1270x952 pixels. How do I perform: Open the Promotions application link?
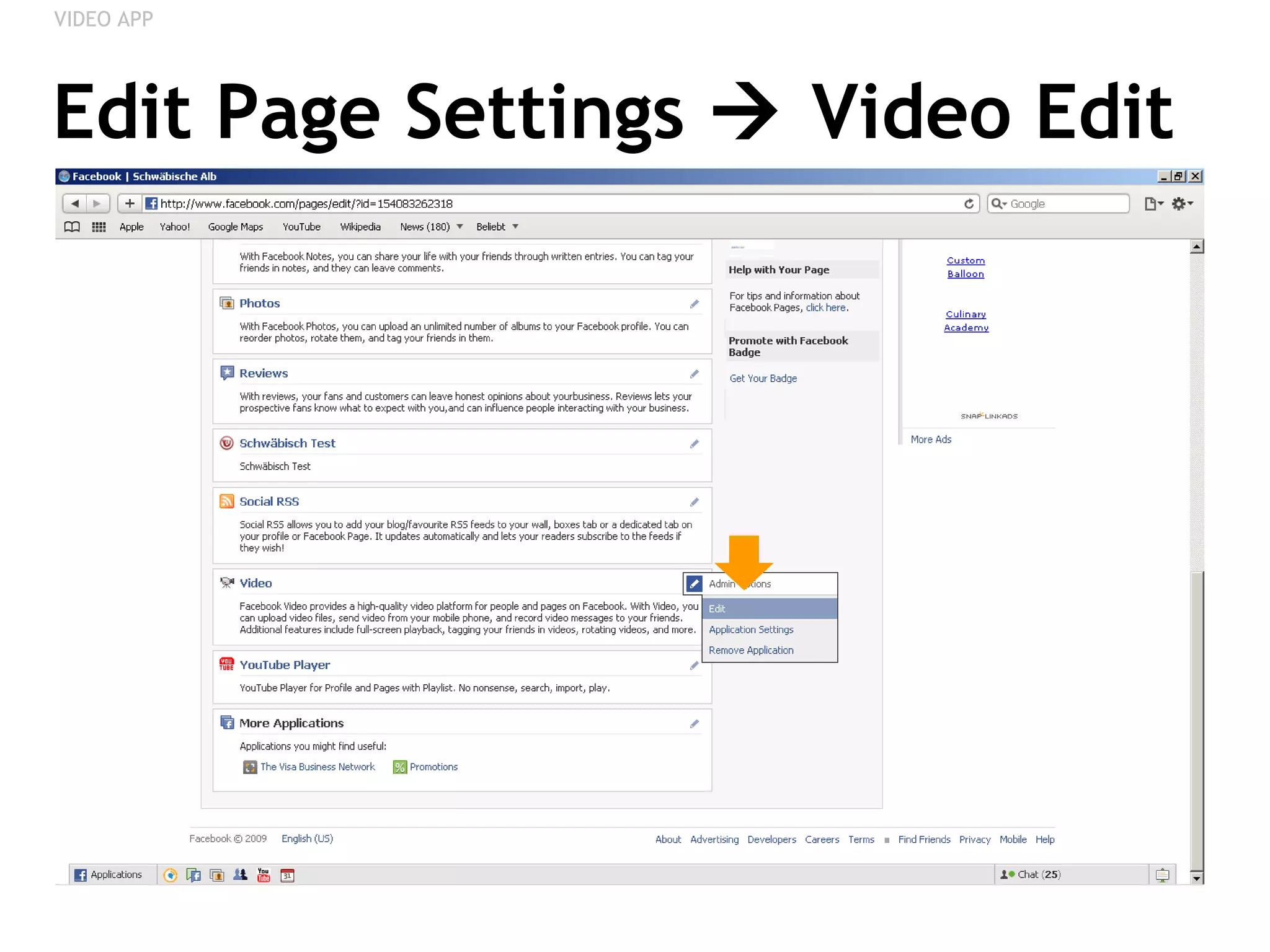433,767
